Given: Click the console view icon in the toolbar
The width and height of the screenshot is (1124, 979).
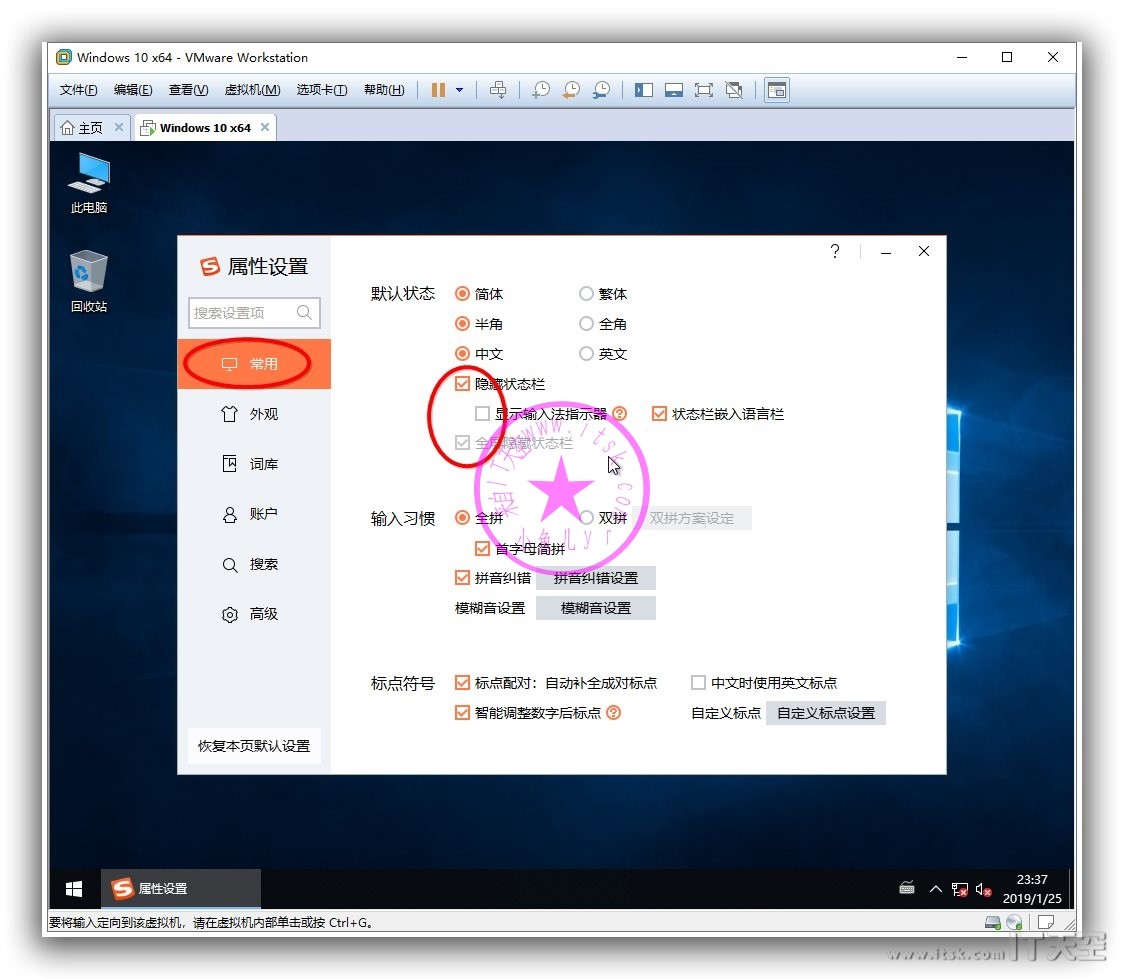Looking at the screenshot, I should (x=777, y=90).
